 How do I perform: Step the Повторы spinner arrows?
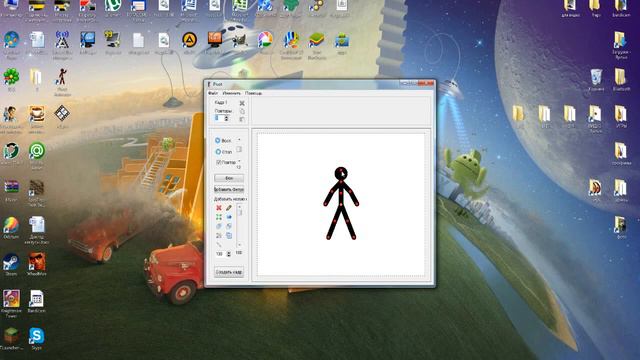[227, 118]
